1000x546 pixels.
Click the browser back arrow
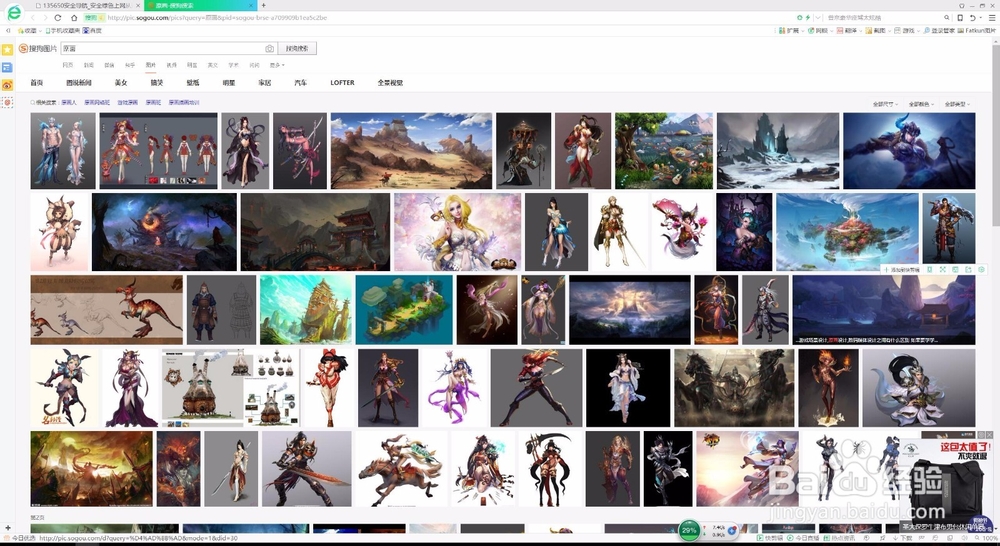point(33,18)
